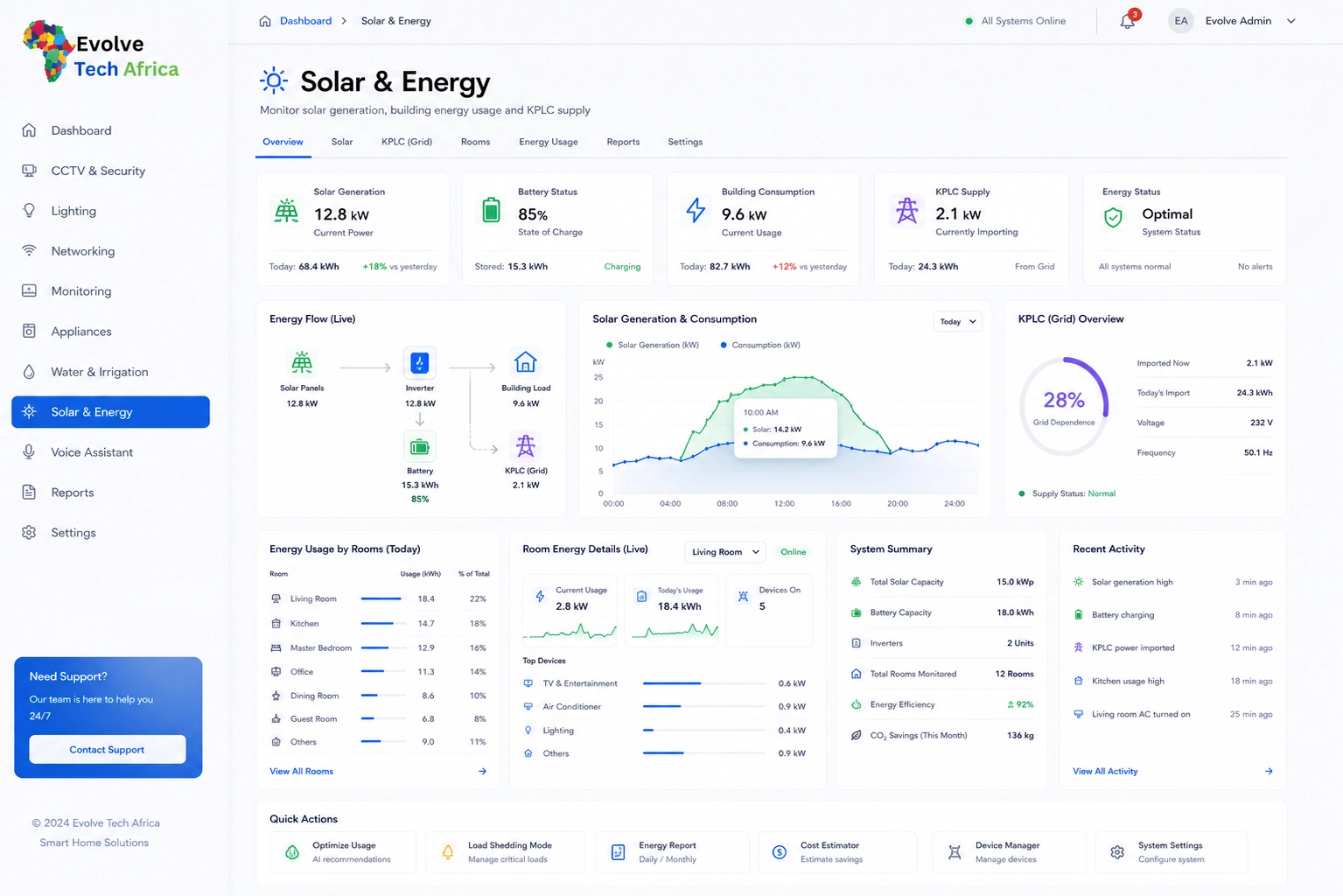Click the Kitchen usage high activity entry
Screen dimensions: 1343x896
1172,682
